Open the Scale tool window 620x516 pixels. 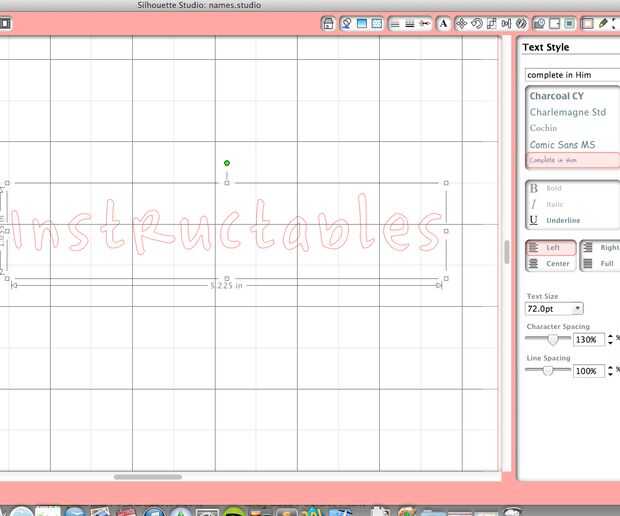coord(491,24)
